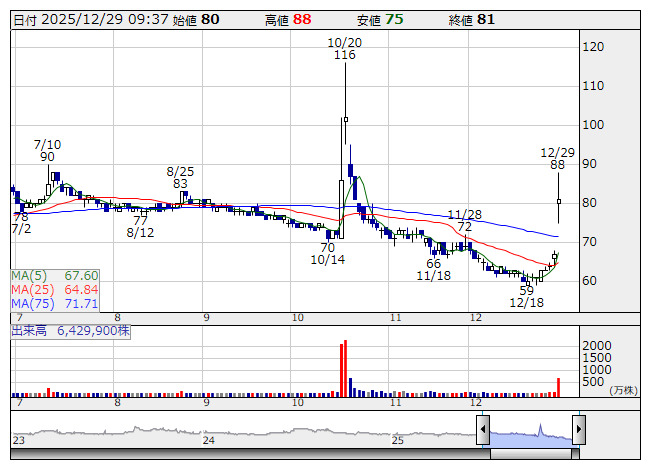Click the blue selected range in navigator
This screenshot has height=470, width=653.
tap(530, 432)
